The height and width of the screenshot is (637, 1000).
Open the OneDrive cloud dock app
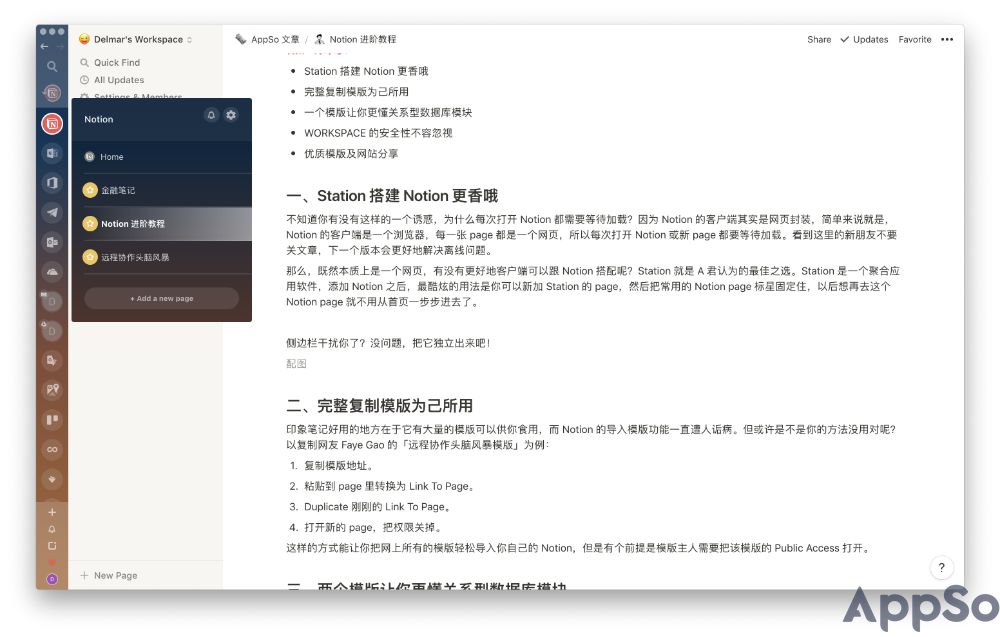(x=52, y=272)
